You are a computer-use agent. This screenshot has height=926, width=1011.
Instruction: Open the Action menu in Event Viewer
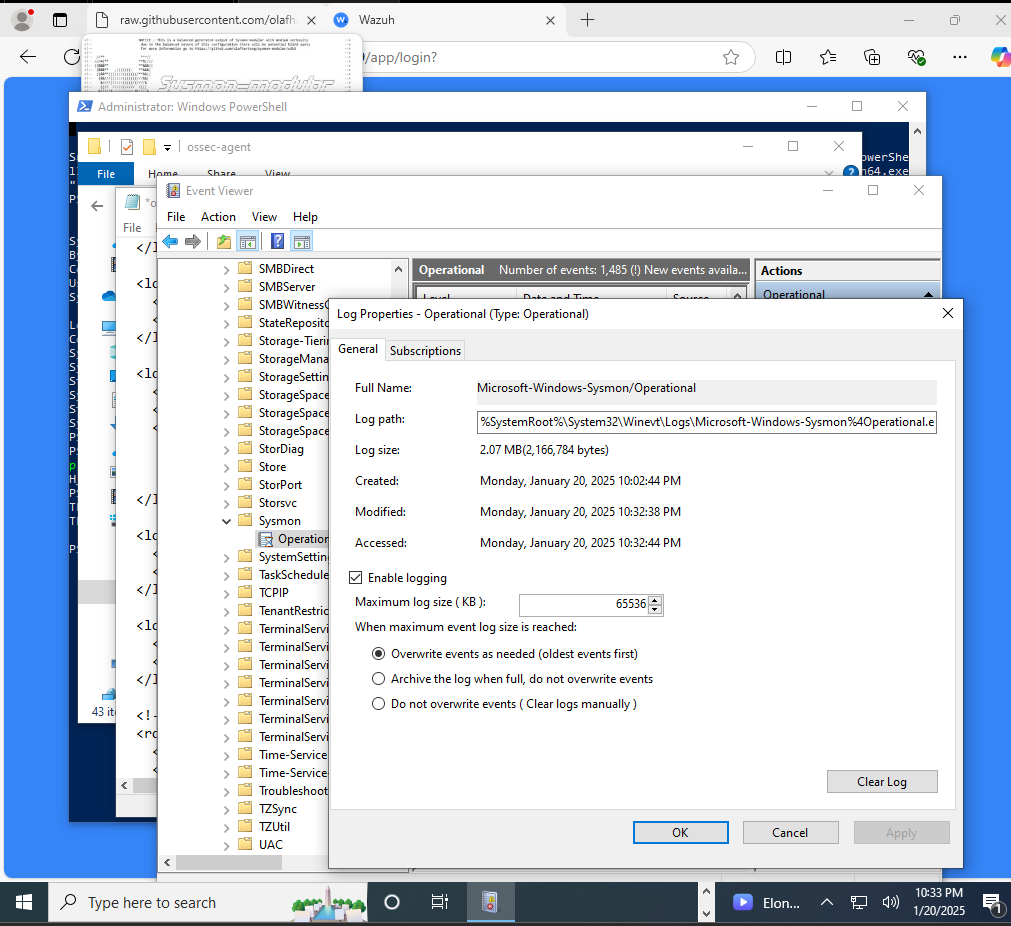point(218,217)
